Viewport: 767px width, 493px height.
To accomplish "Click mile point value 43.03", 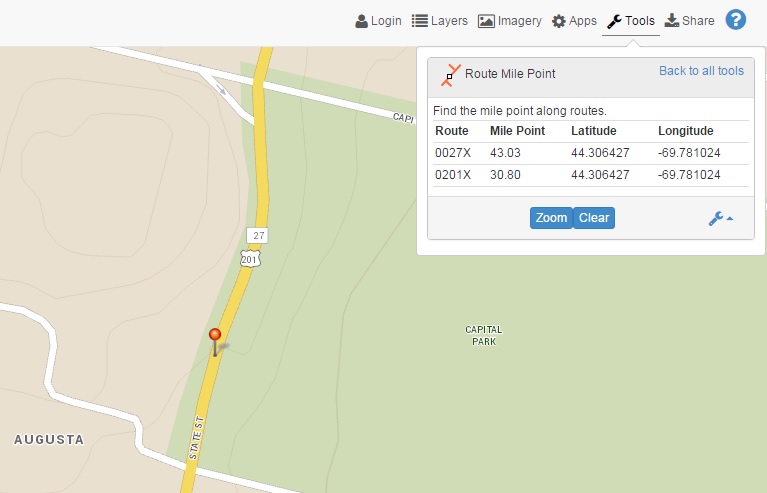I will [x=505, y=153].
